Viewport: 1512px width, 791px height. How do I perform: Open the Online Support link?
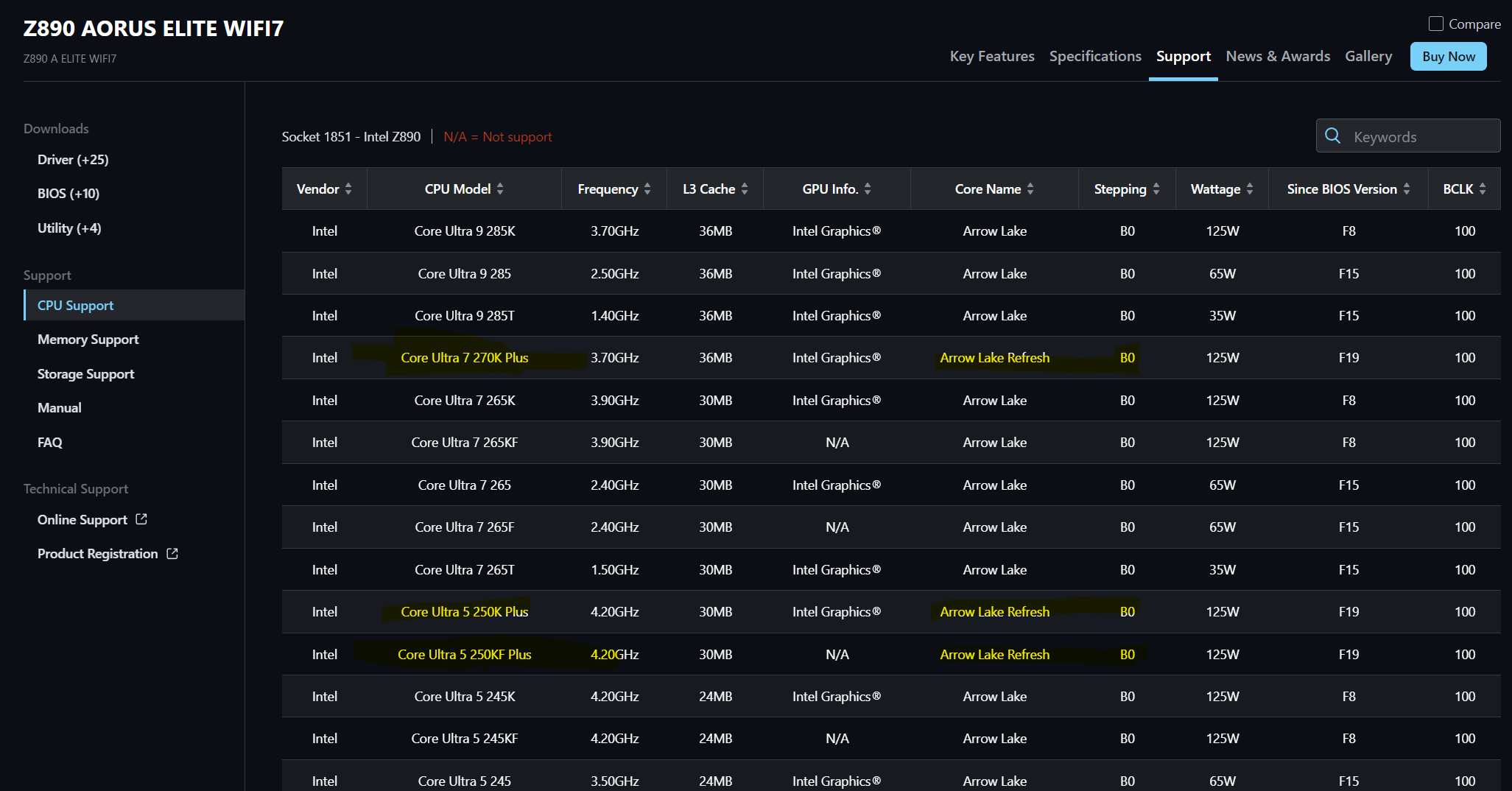(x=82, y=519)
